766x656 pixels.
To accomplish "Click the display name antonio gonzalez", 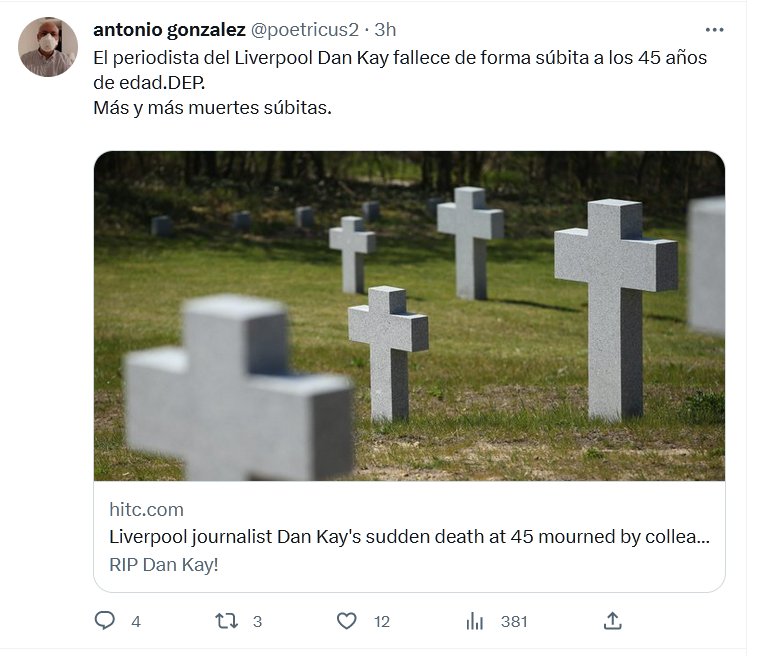I will (x=169, y=30).
